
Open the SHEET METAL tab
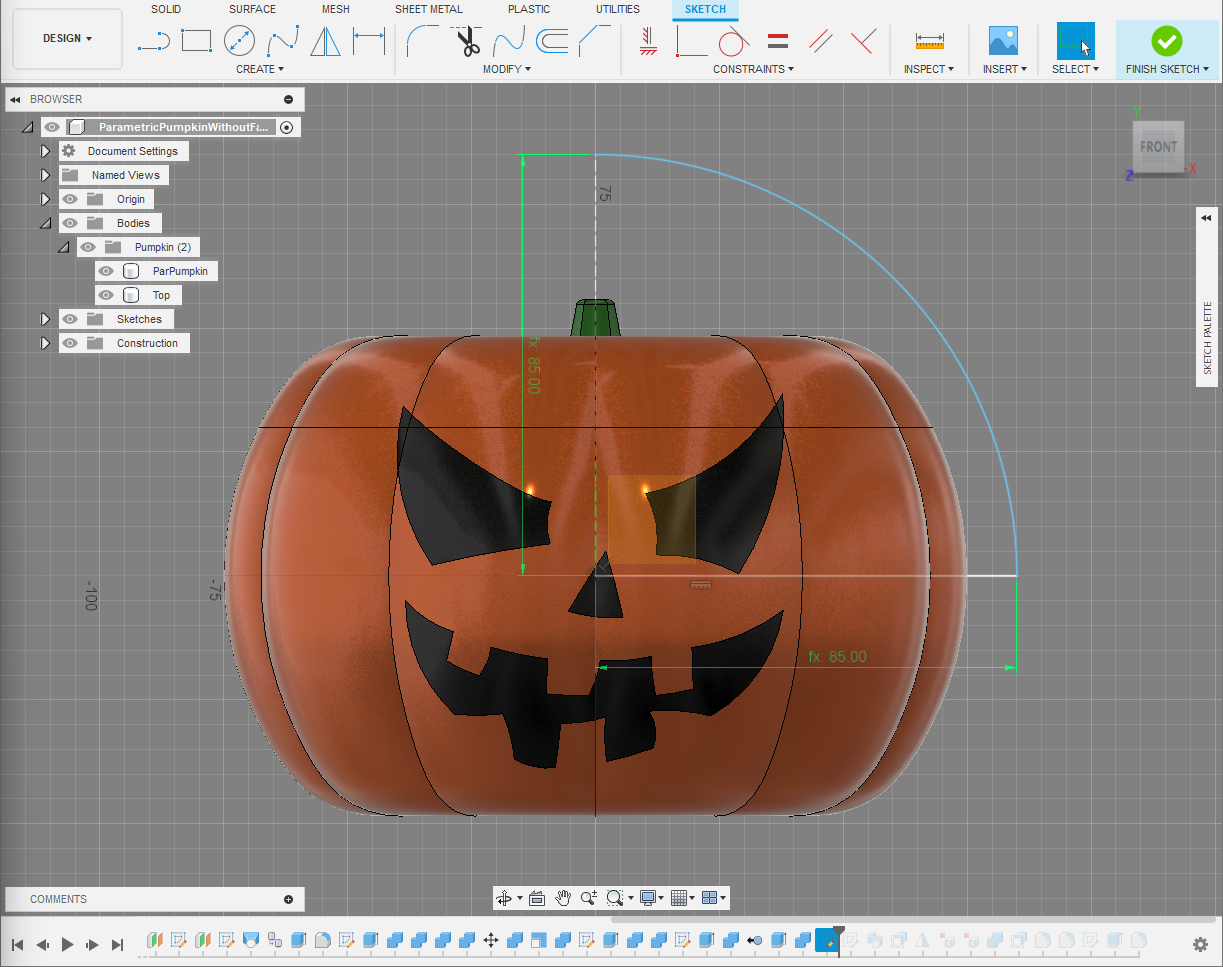(x=428, y=9)
